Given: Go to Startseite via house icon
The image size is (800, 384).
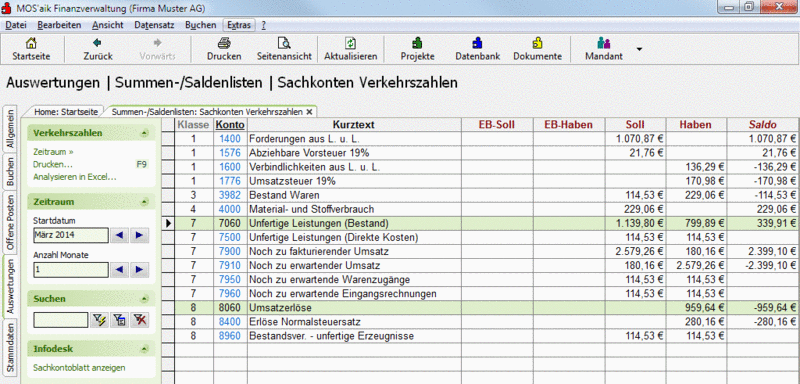Looking at the screenshot, I should click(x=31, y=43).
